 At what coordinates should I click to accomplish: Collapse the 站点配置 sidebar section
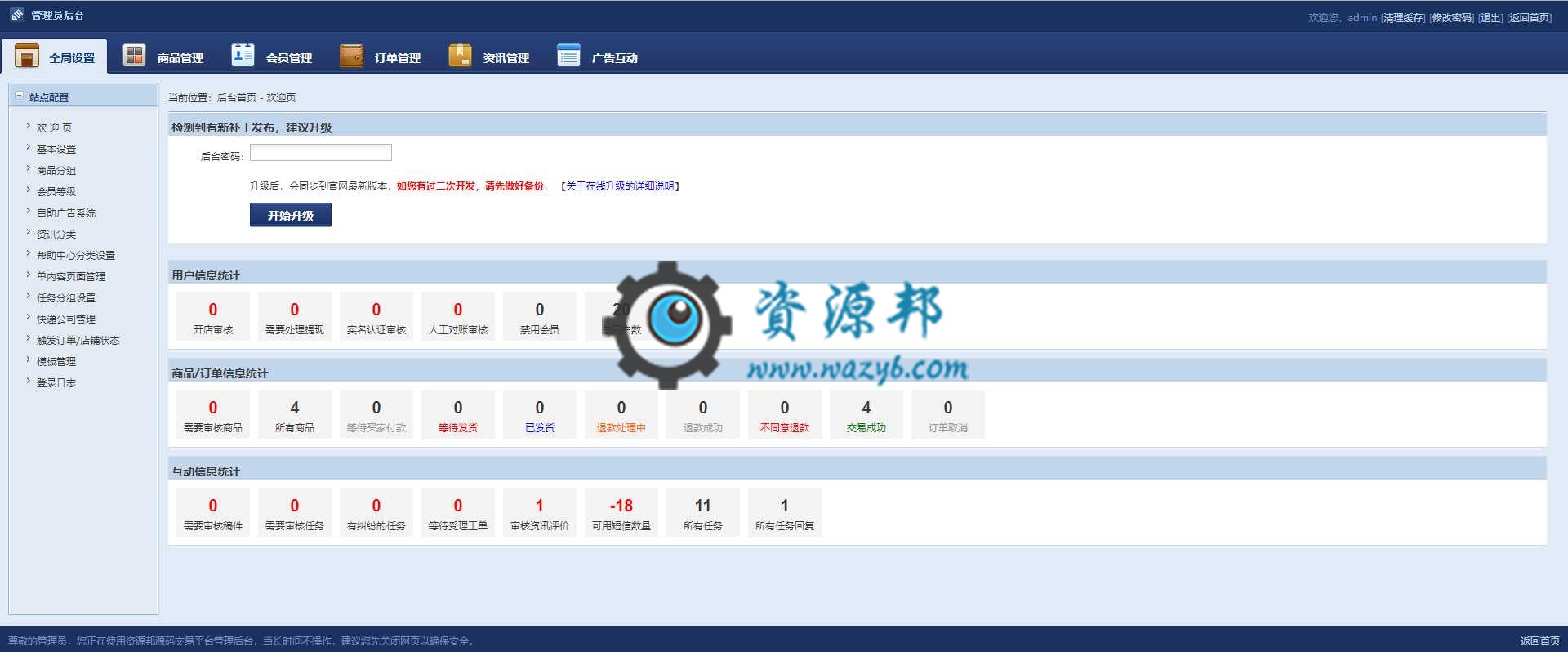click(x=20, y=96)
